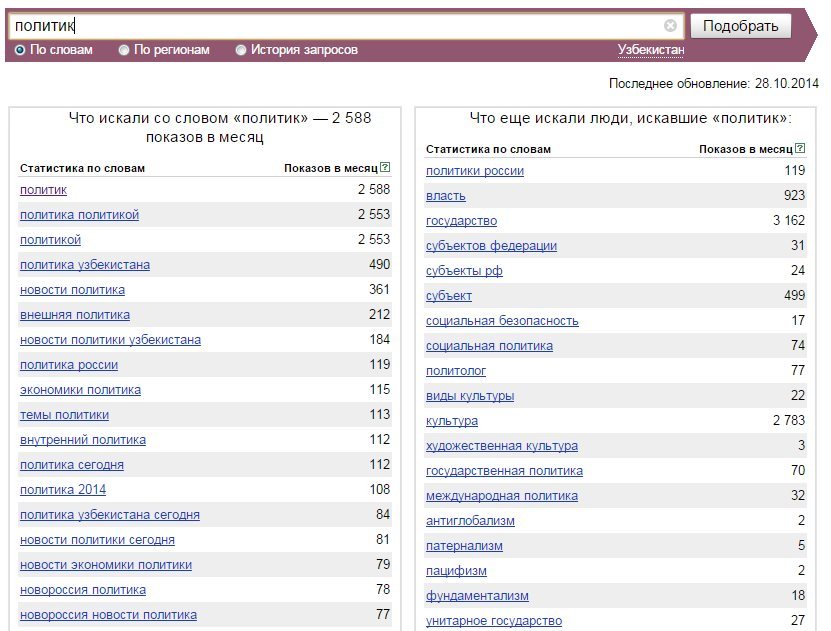This screenshot has width=831, height=631.
Task: Open the 'субъект' keyword link
Action: point(449,296)
